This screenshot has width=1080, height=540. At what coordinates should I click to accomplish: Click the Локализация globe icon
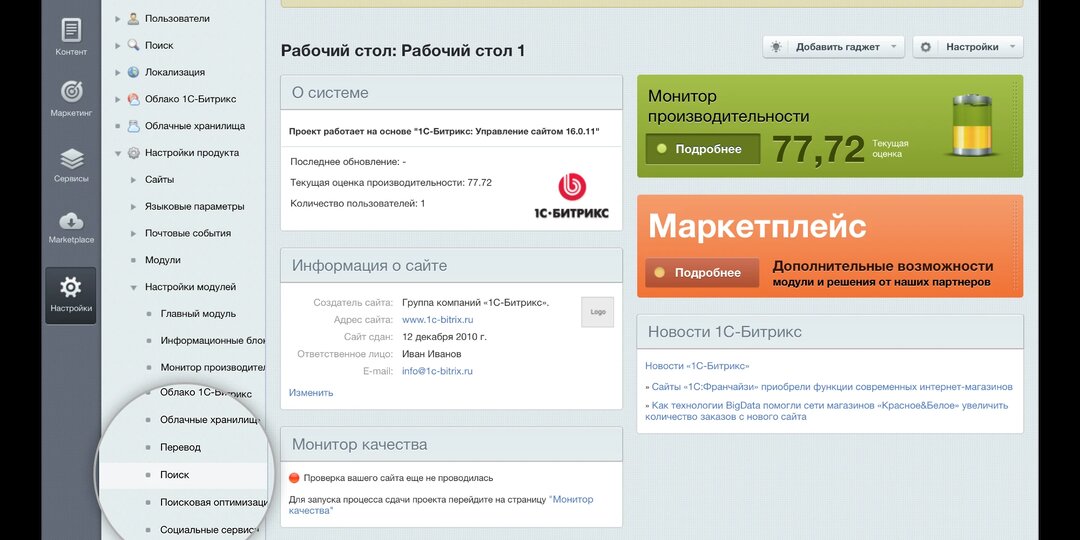pos(134,72)
